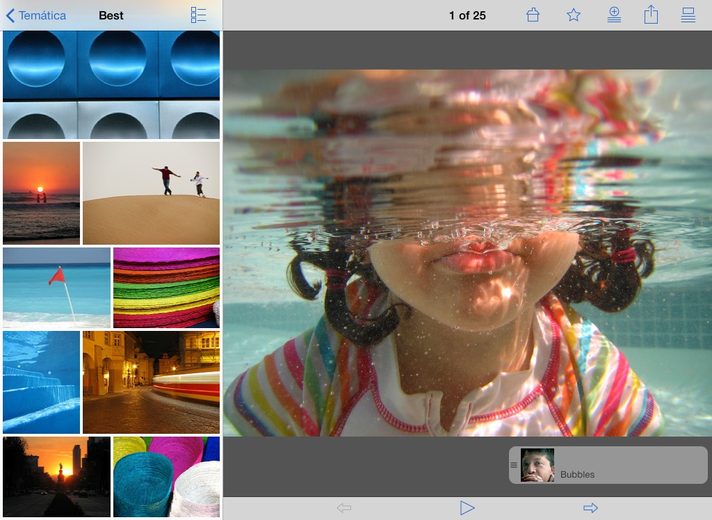Mark photo as favorite with star
Screen dimensions: 712x520
[x=574, y=15]
